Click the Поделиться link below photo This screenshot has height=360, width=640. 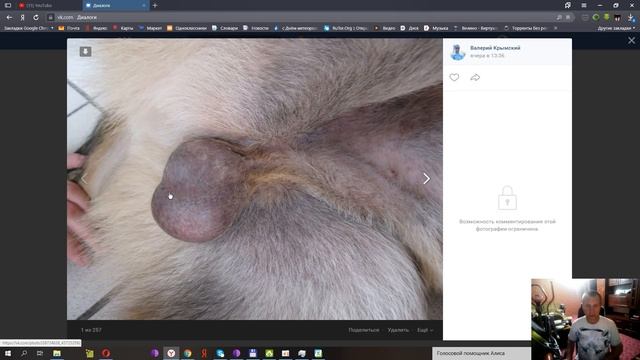tap(364, 330)
